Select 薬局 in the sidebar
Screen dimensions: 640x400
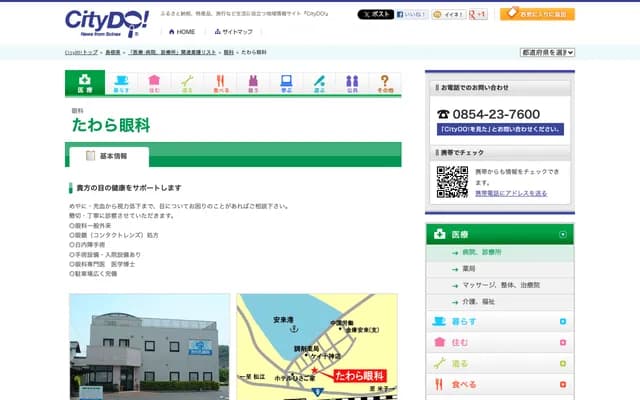500,269
